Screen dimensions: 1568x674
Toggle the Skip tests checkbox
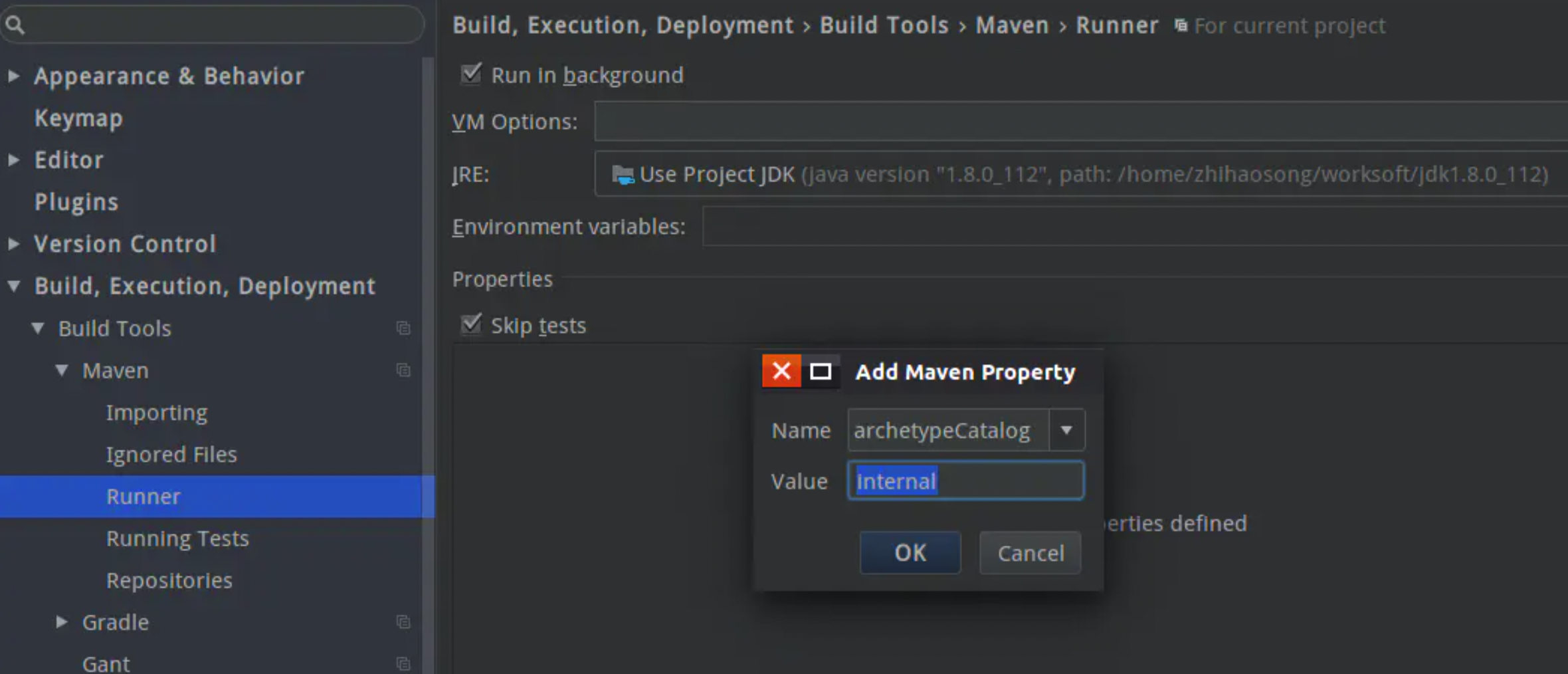pos(471,324)
